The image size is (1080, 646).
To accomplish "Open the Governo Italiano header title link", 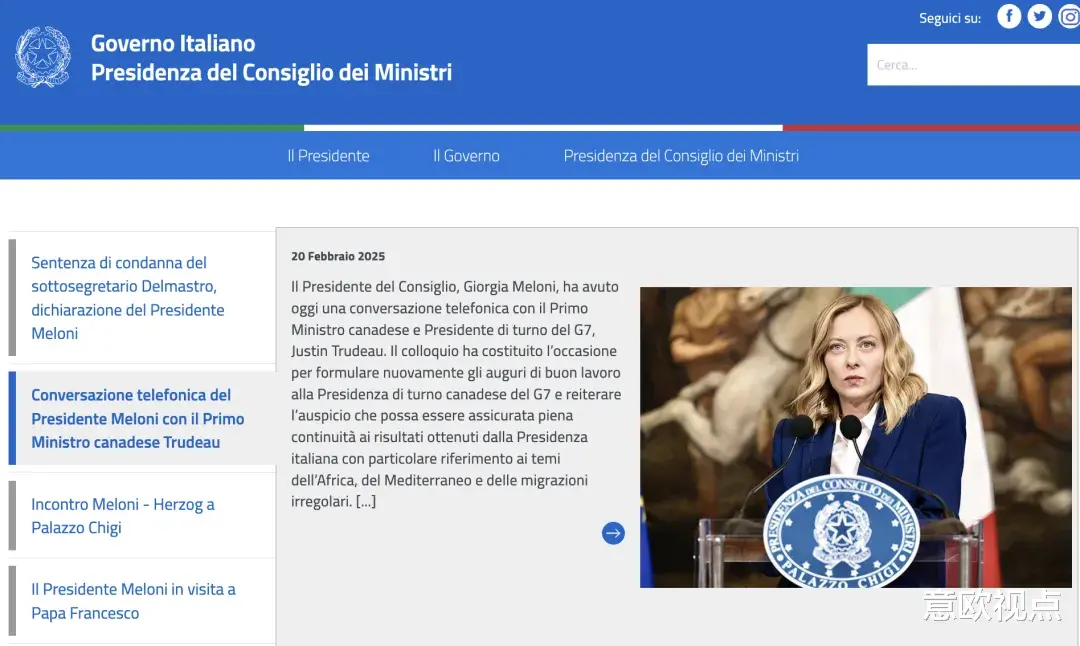I will click(271, 58).
